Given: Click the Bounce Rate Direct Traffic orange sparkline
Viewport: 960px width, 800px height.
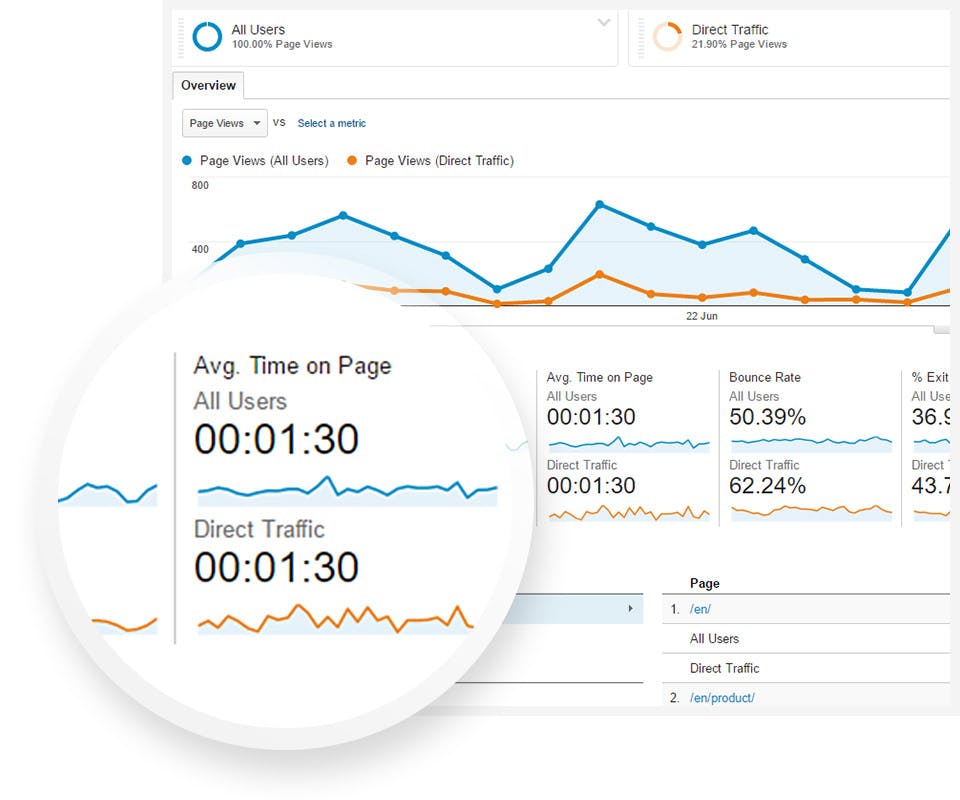Looking at the screenshot, I should (x=811, y=512).
